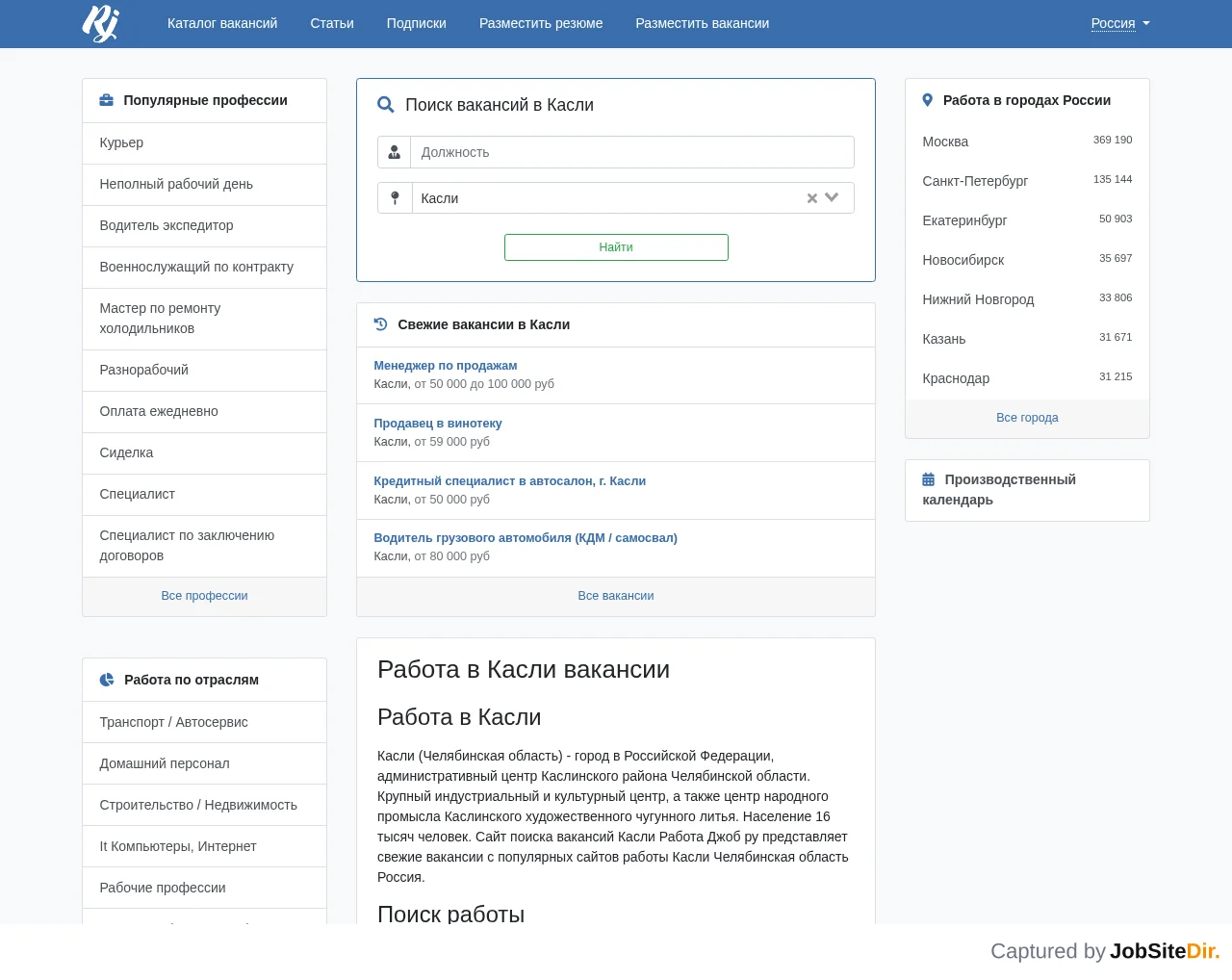Click the pie chart icon beside Работа по отраслям
The height and width of the screenshot is (980, 1232).
(107, 680)
